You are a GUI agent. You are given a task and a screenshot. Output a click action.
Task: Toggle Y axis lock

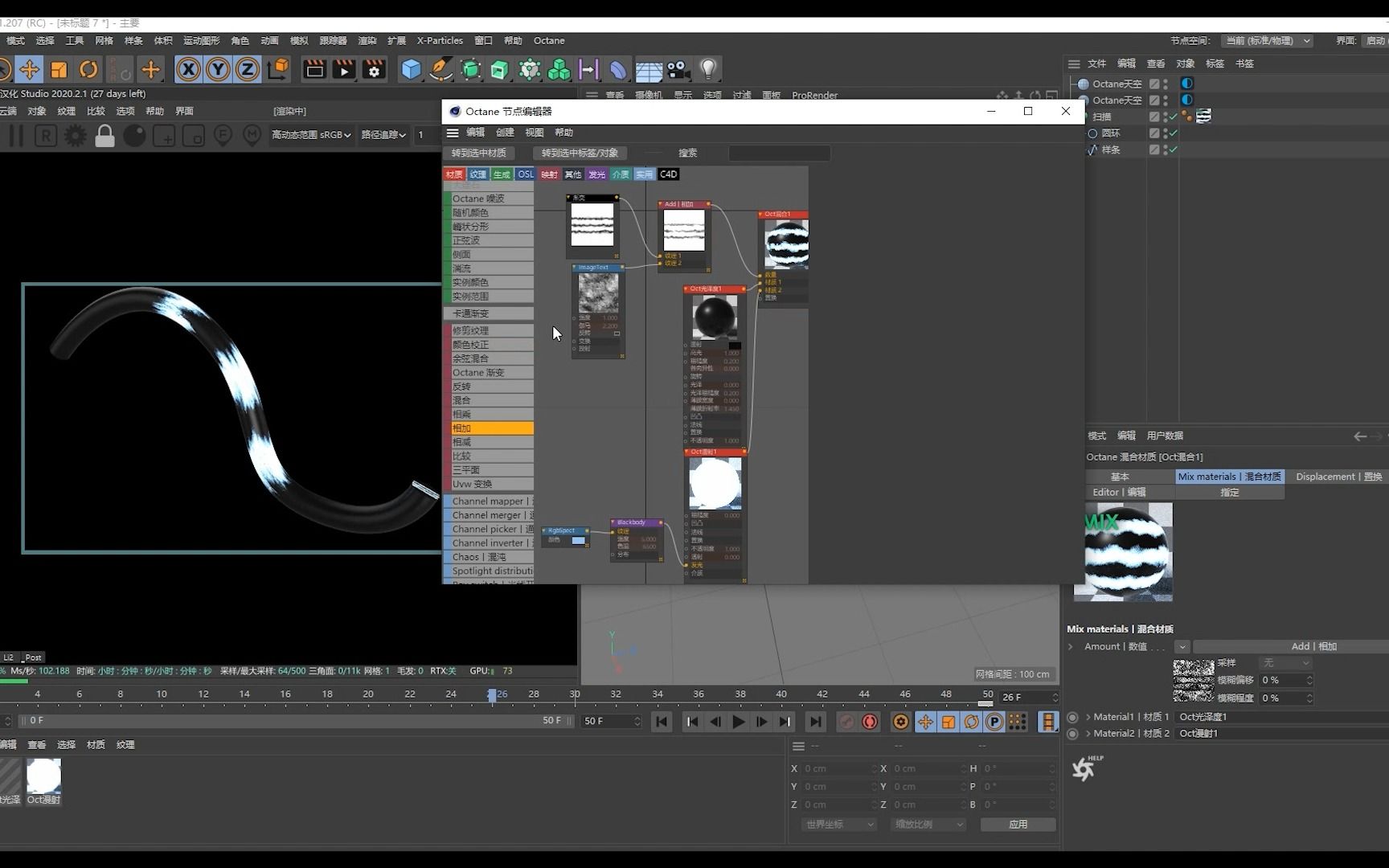tap(218, 70)
